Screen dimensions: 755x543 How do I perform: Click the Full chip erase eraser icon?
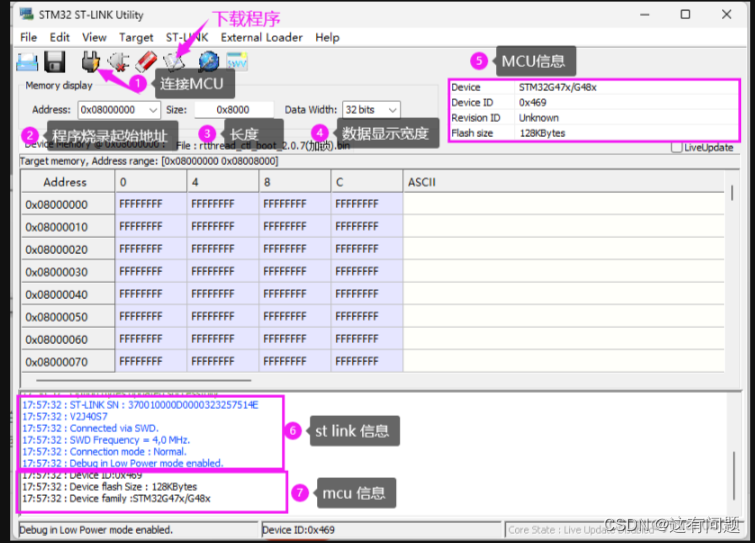click(146, 62)
